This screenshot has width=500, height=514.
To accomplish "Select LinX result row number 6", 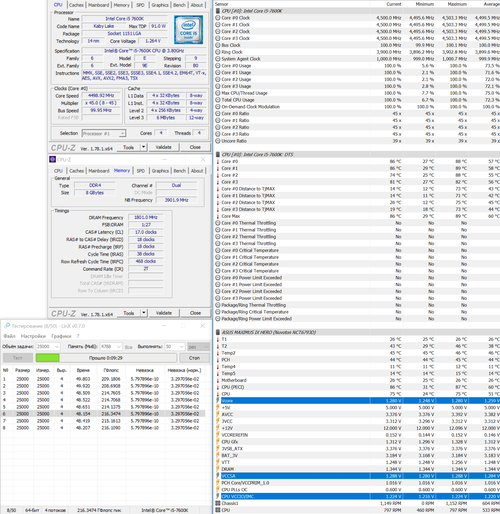I will click(x=103, y=414).
